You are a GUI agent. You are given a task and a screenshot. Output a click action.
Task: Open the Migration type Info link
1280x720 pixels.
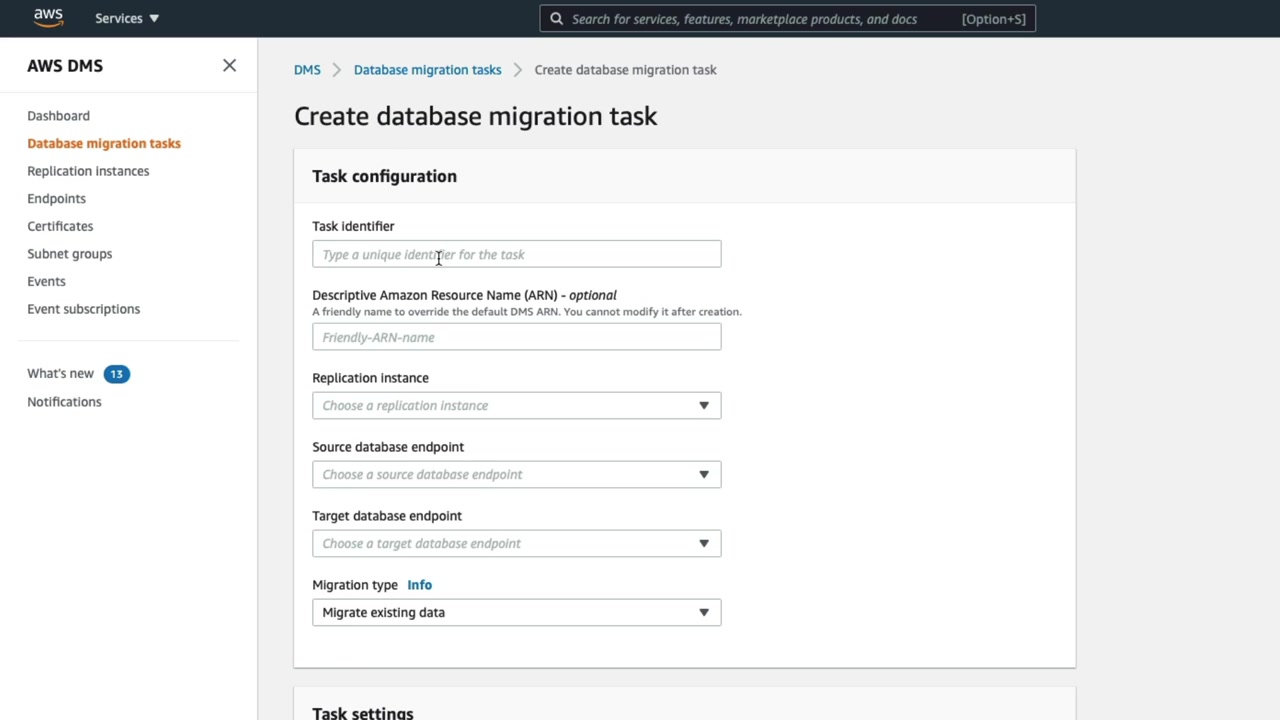[x=419, y=585]
